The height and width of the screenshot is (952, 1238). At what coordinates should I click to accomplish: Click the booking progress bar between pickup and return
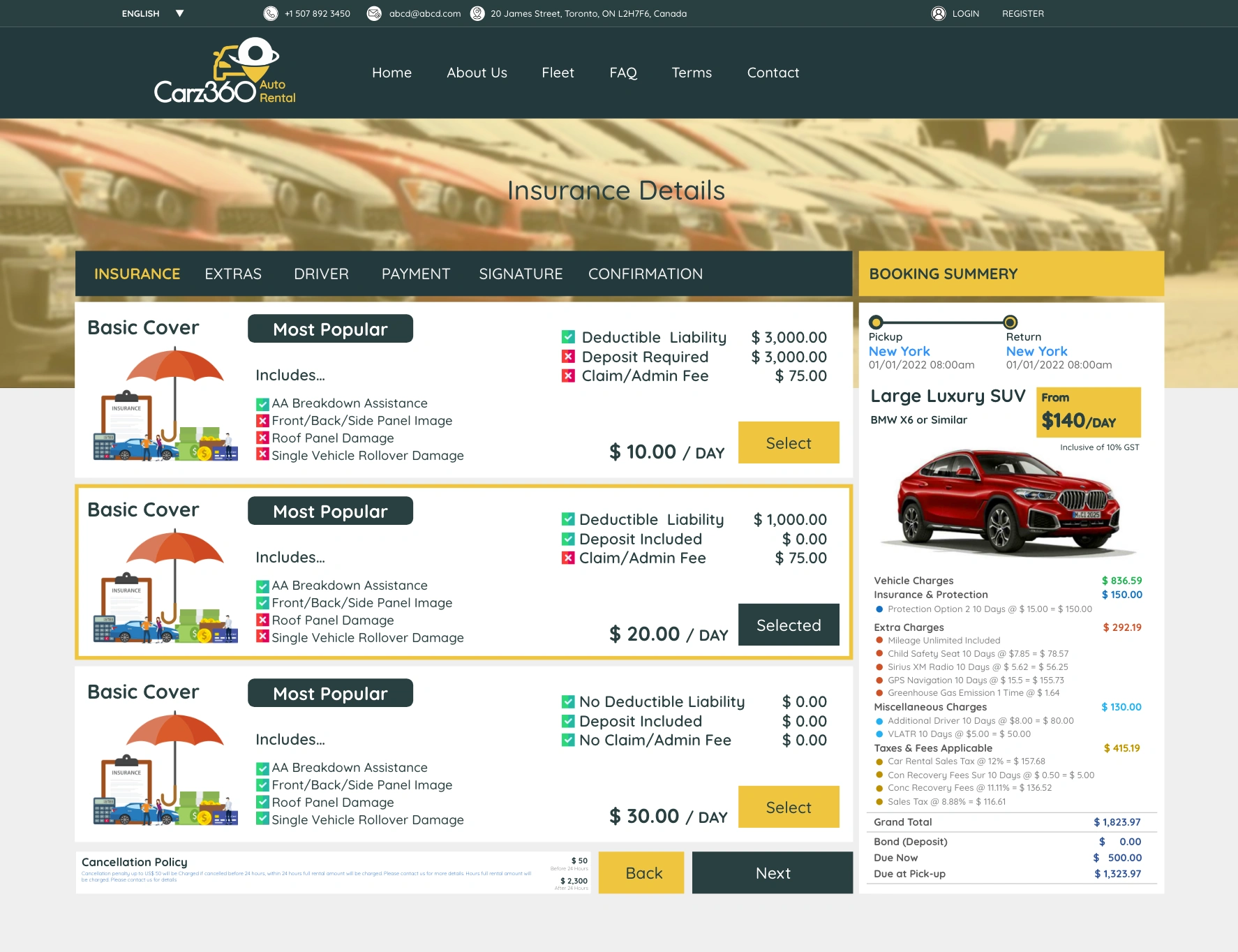click(942, 322)
